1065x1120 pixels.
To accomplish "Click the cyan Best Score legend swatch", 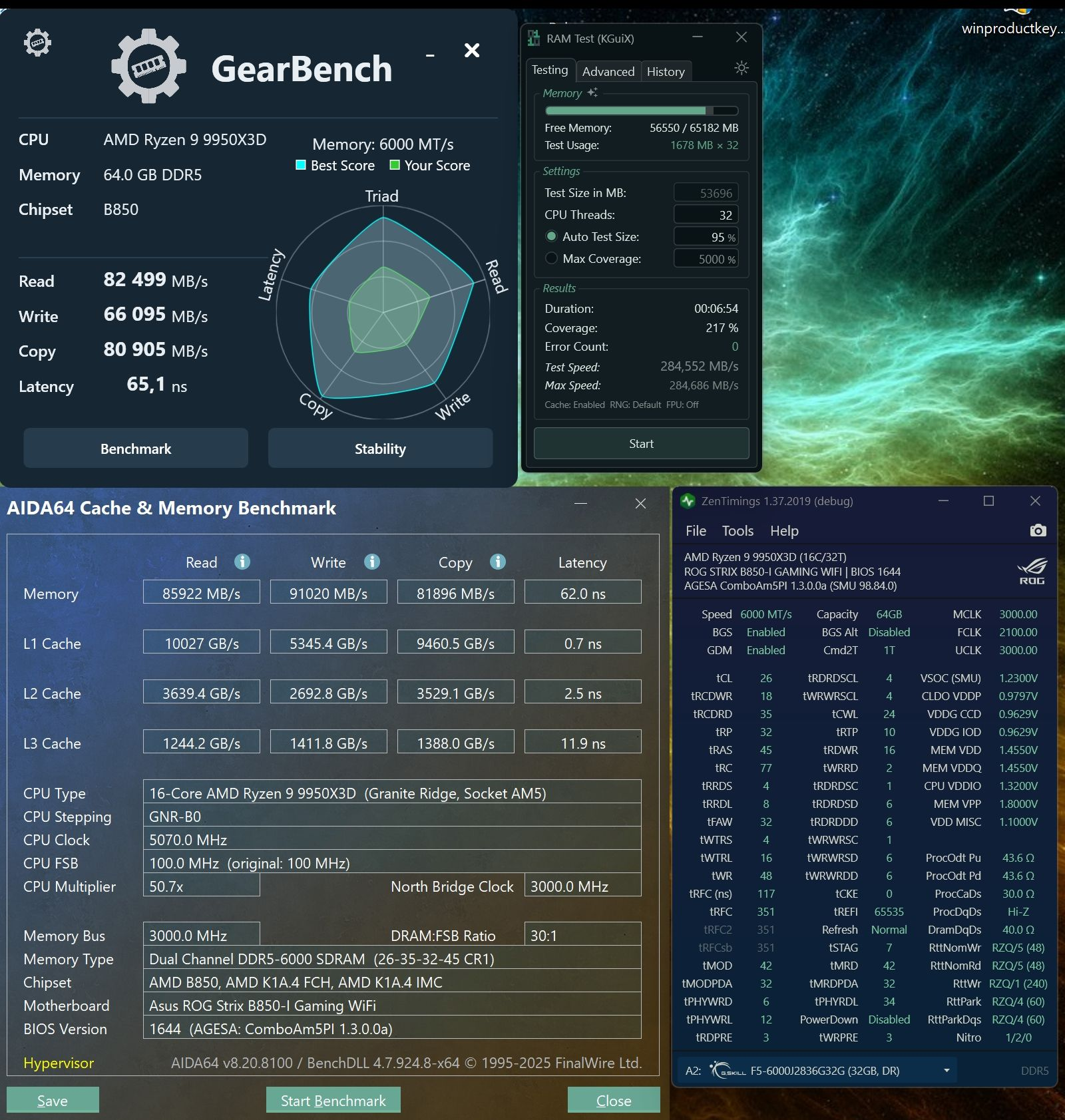I will pos(301,165).
